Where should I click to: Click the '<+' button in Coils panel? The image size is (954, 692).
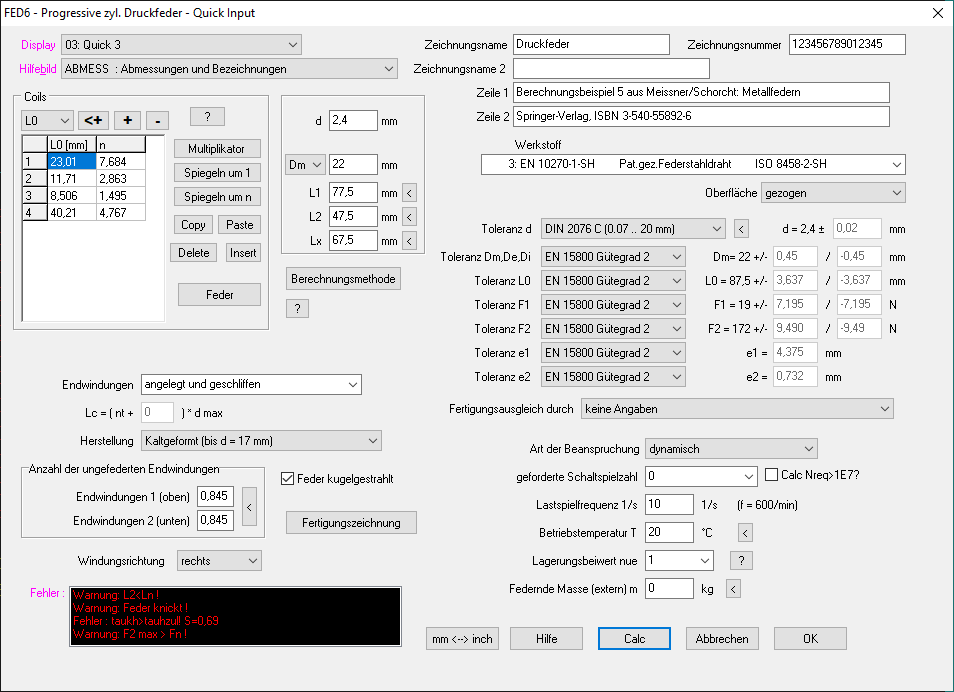(94, 120)
